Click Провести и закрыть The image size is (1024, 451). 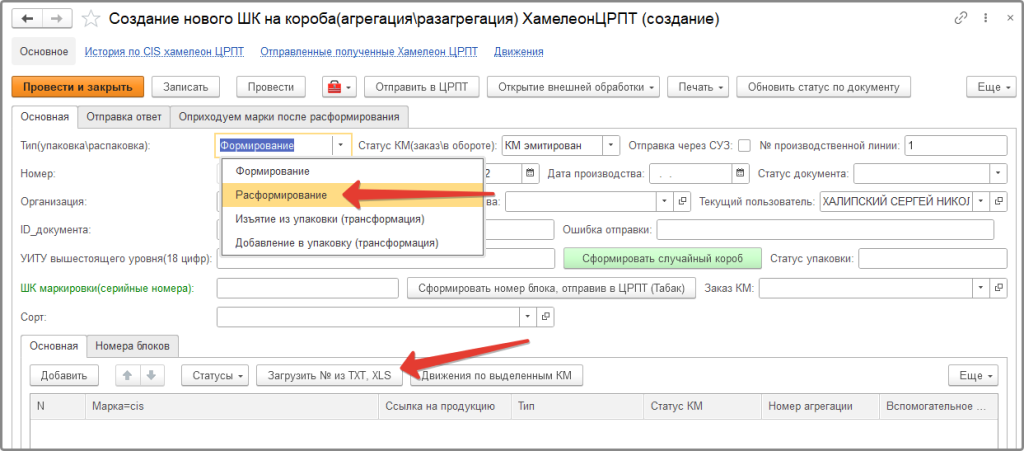coord(78,87)
